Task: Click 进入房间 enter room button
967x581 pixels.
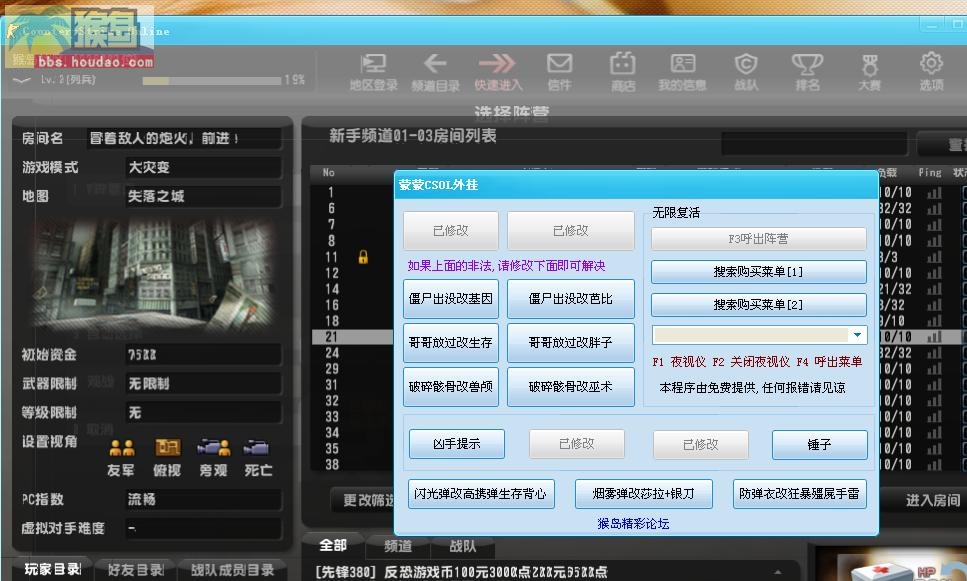Action: pos(932,500)
